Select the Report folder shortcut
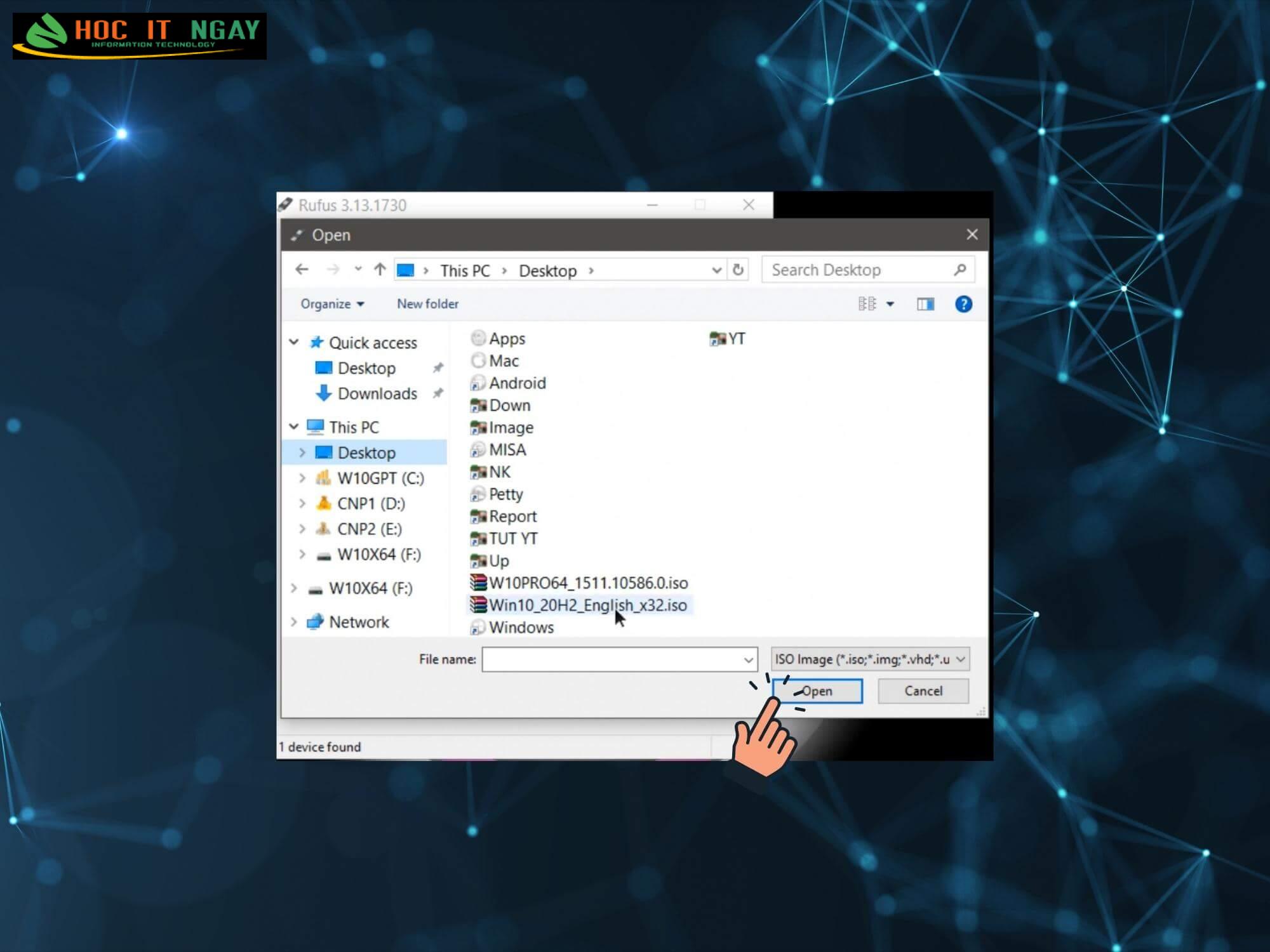The height and width of the screenshot is (952, 1270). coord(504,516)
